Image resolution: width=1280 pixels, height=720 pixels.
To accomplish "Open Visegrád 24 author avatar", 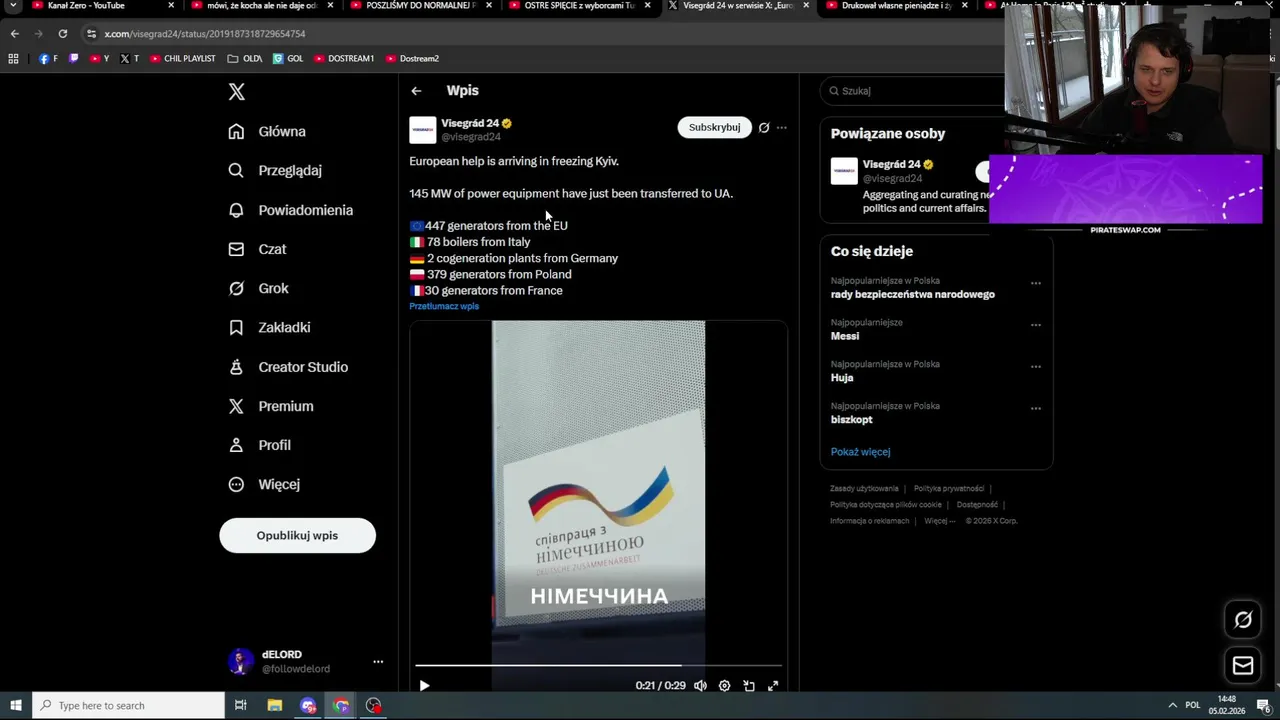I will 422,130.
